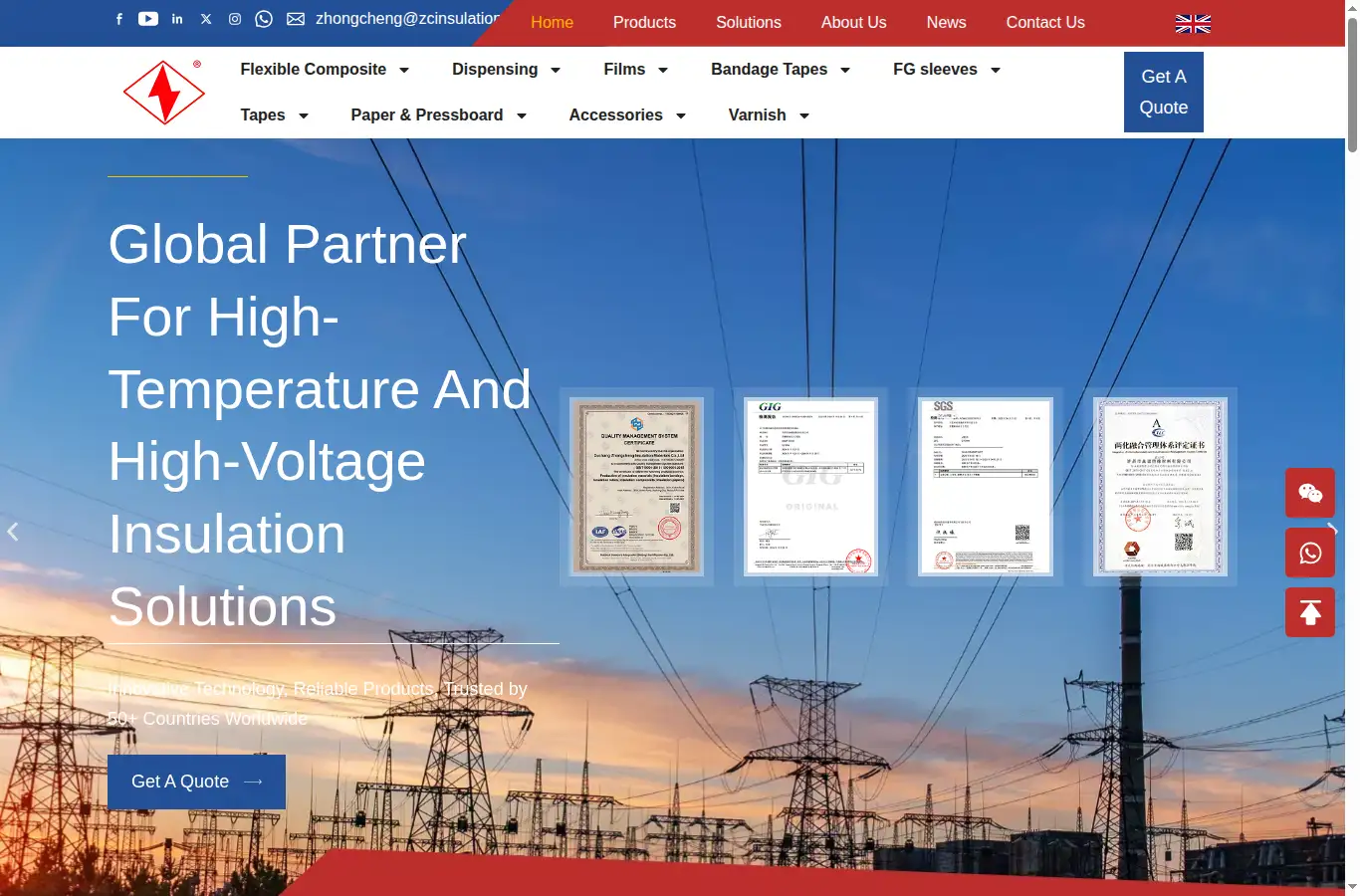Screen dimensions: 1360x896
Task: Open the Contact Us menu item
Action: click(1045, 23)
